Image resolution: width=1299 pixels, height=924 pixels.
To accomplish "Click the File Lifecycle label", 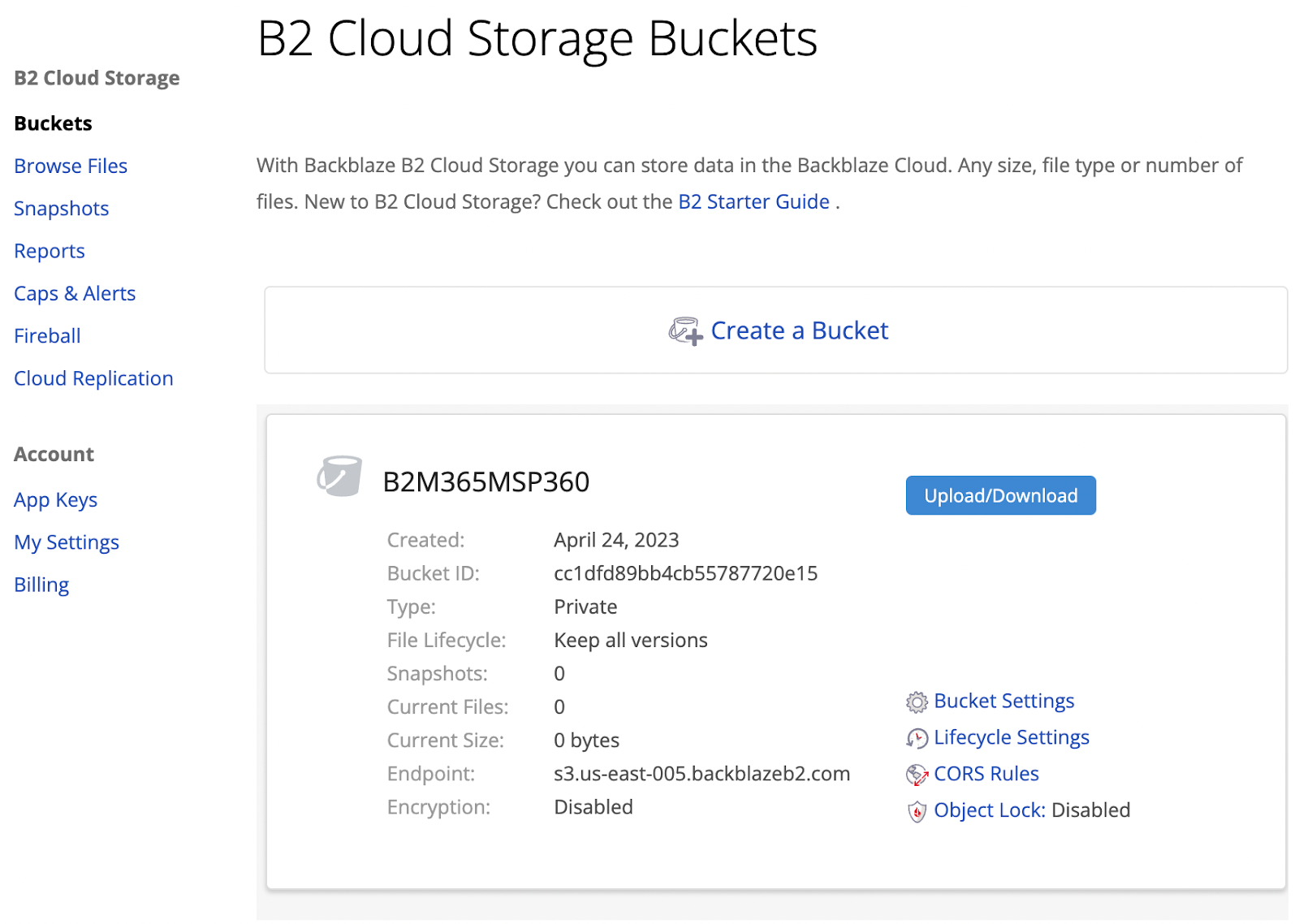I will pos(447,641).
